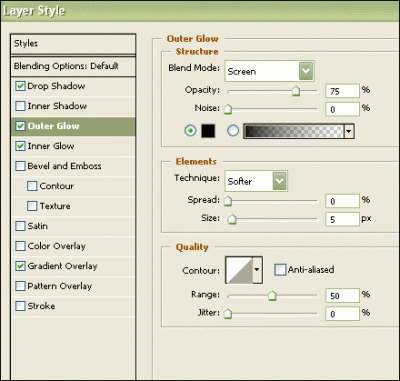Select the solid color glow radio button
The width and height of the screenshot is (400, 381).
pyautogui.click(x=190, y=131)
